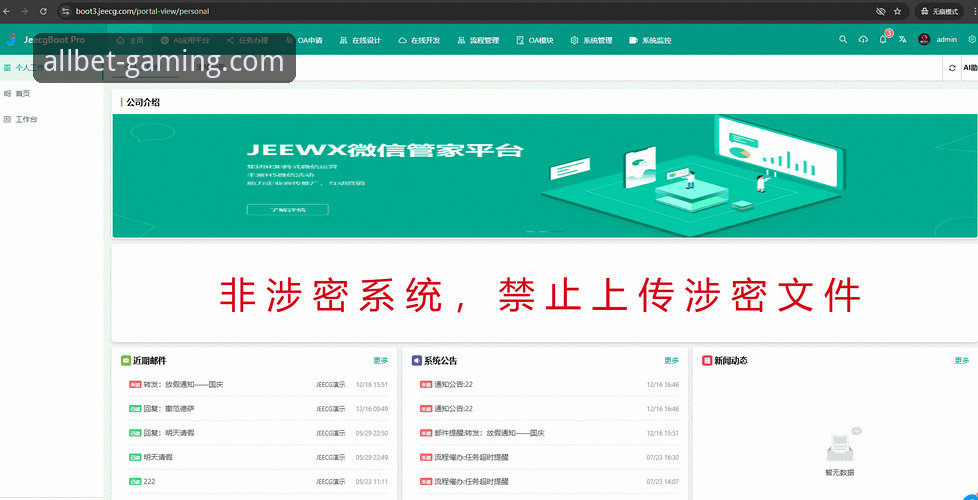
Task: Open the language translate icon
Action: 903,39
